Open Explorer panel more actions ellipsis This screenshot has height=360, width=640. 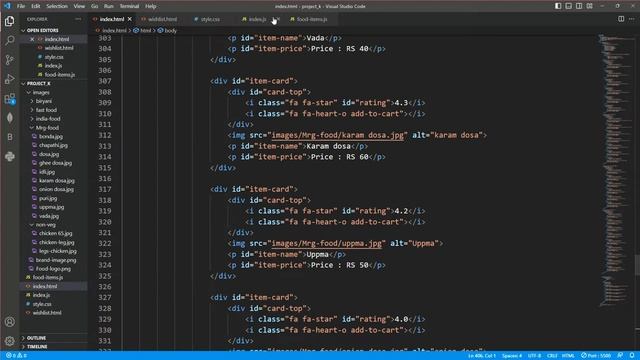point(78,19)
